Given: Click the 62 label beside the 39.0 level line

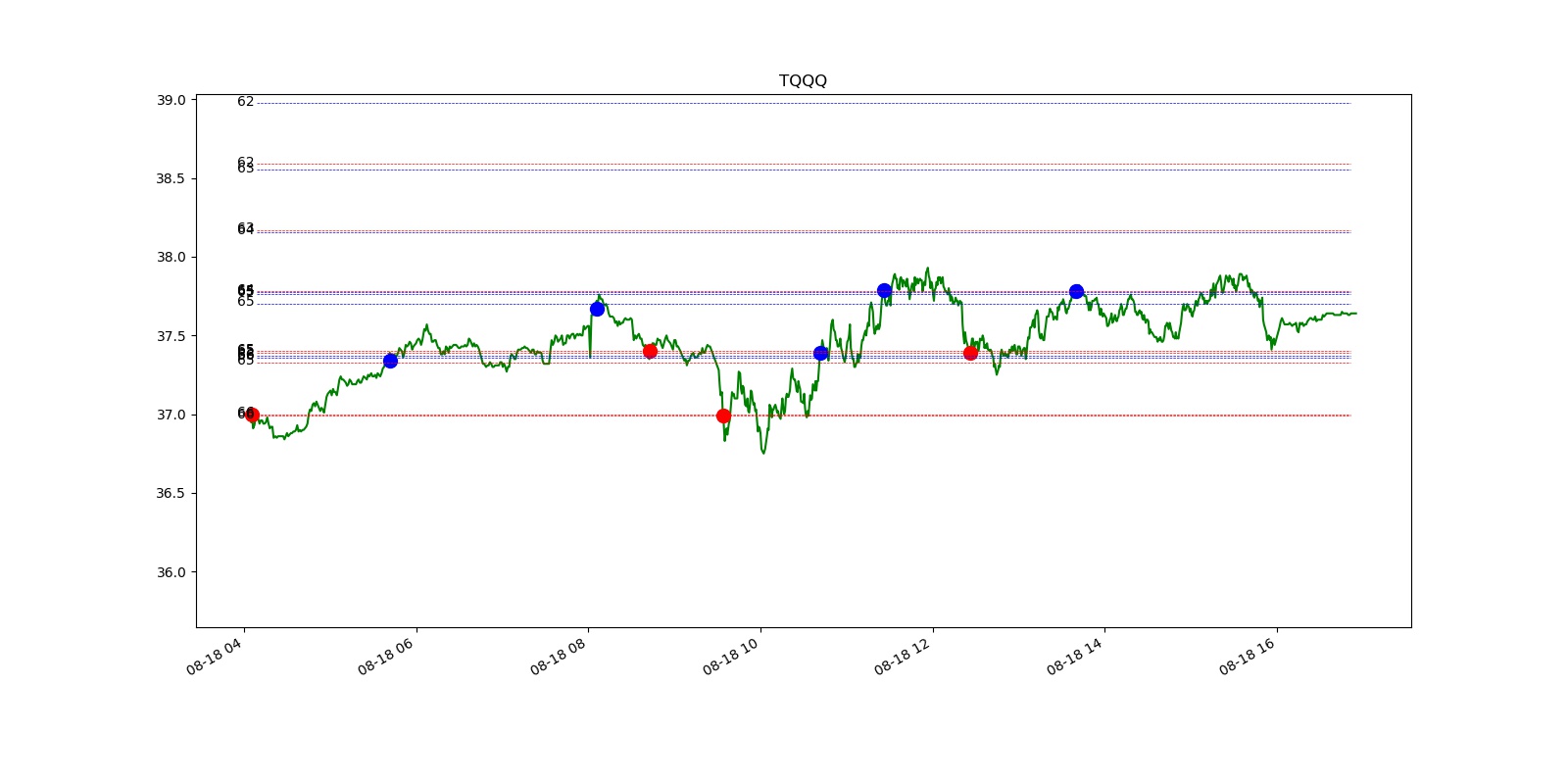Looking at the screenshot, I should tap(245, 102).
